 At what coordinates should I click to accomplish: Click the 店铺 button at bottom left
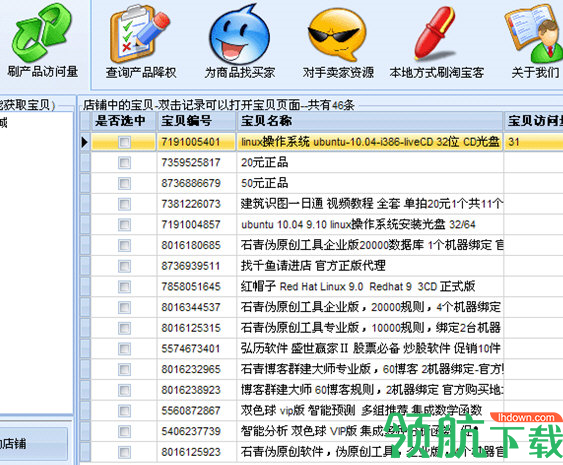pos(33,444)
